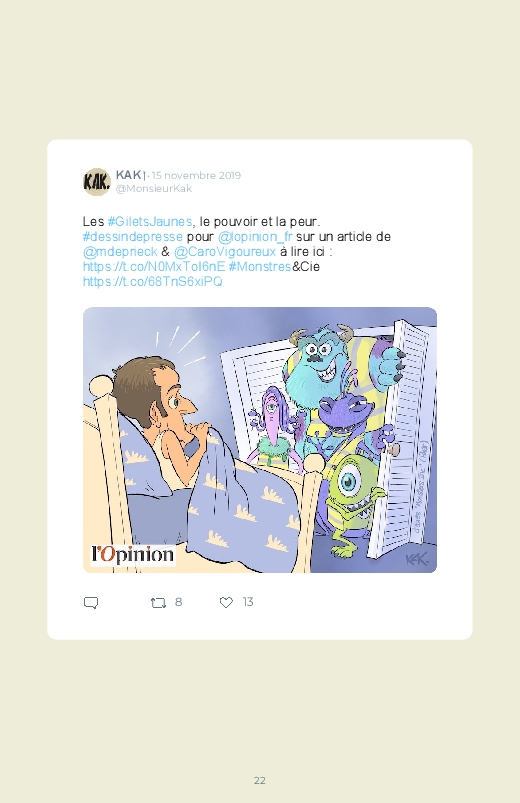The height and width of the screenshot is (803, 520).
Task: Click the KAK display name
Action: [131, 175]
